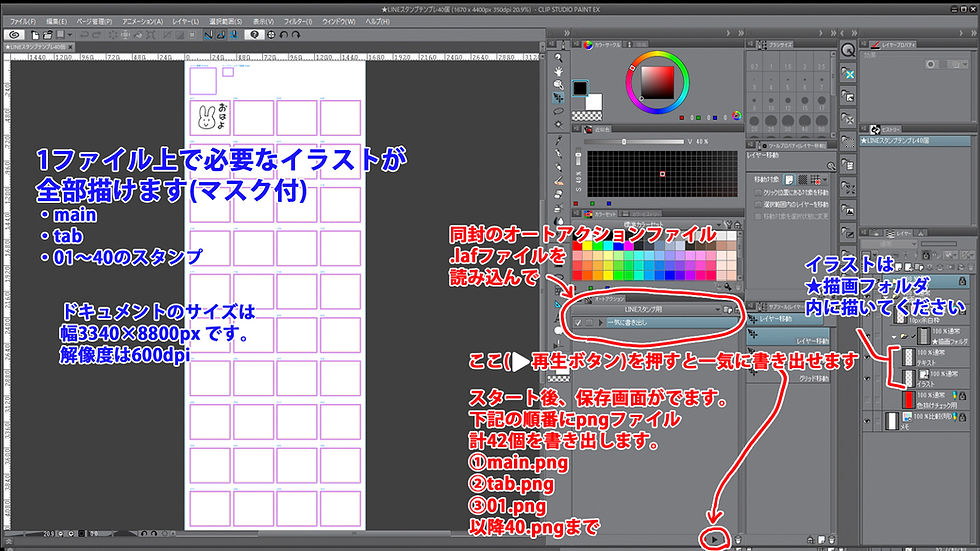The width and height of the screenshot is (980, 551).
Task: Close the ★LINEスタンプテンプレ40個 canvas tab
Action: pos(71,47)
